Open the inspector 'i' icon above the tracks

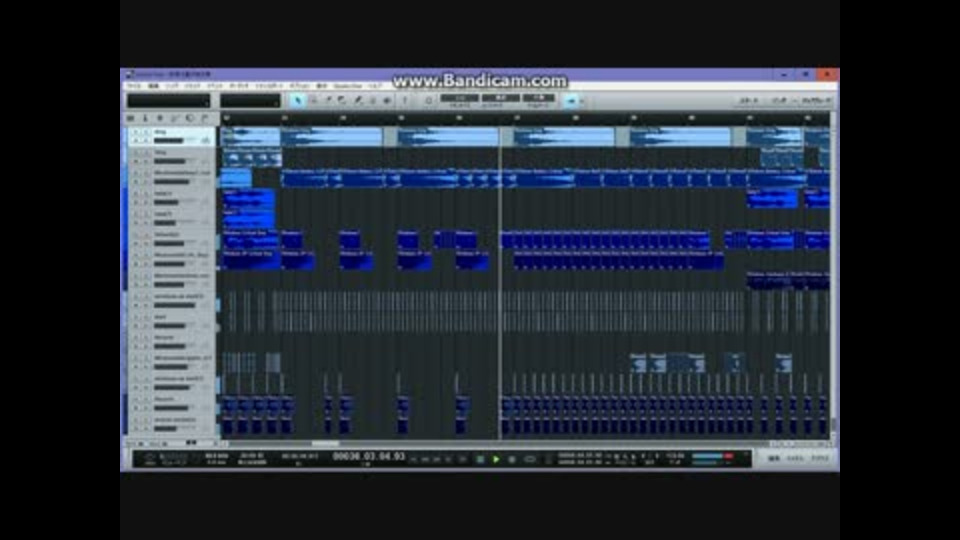tap(145, 118)
